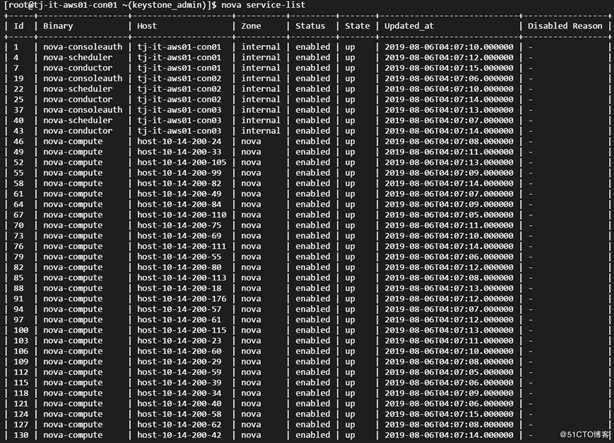Click enabled status in the Id 46 row
This screenshot has width=614, height=443.
(x=312, y=141)
